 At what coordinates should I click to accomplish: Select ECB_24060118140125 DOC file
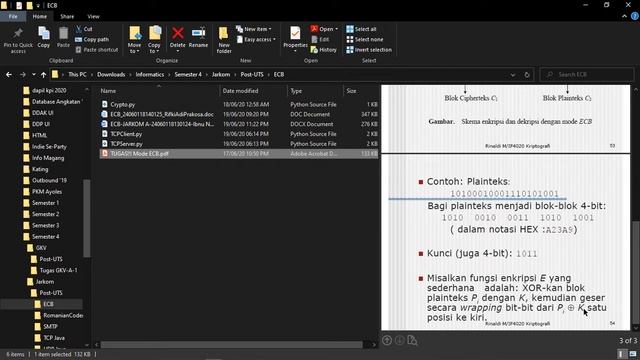tap(239, 114)
